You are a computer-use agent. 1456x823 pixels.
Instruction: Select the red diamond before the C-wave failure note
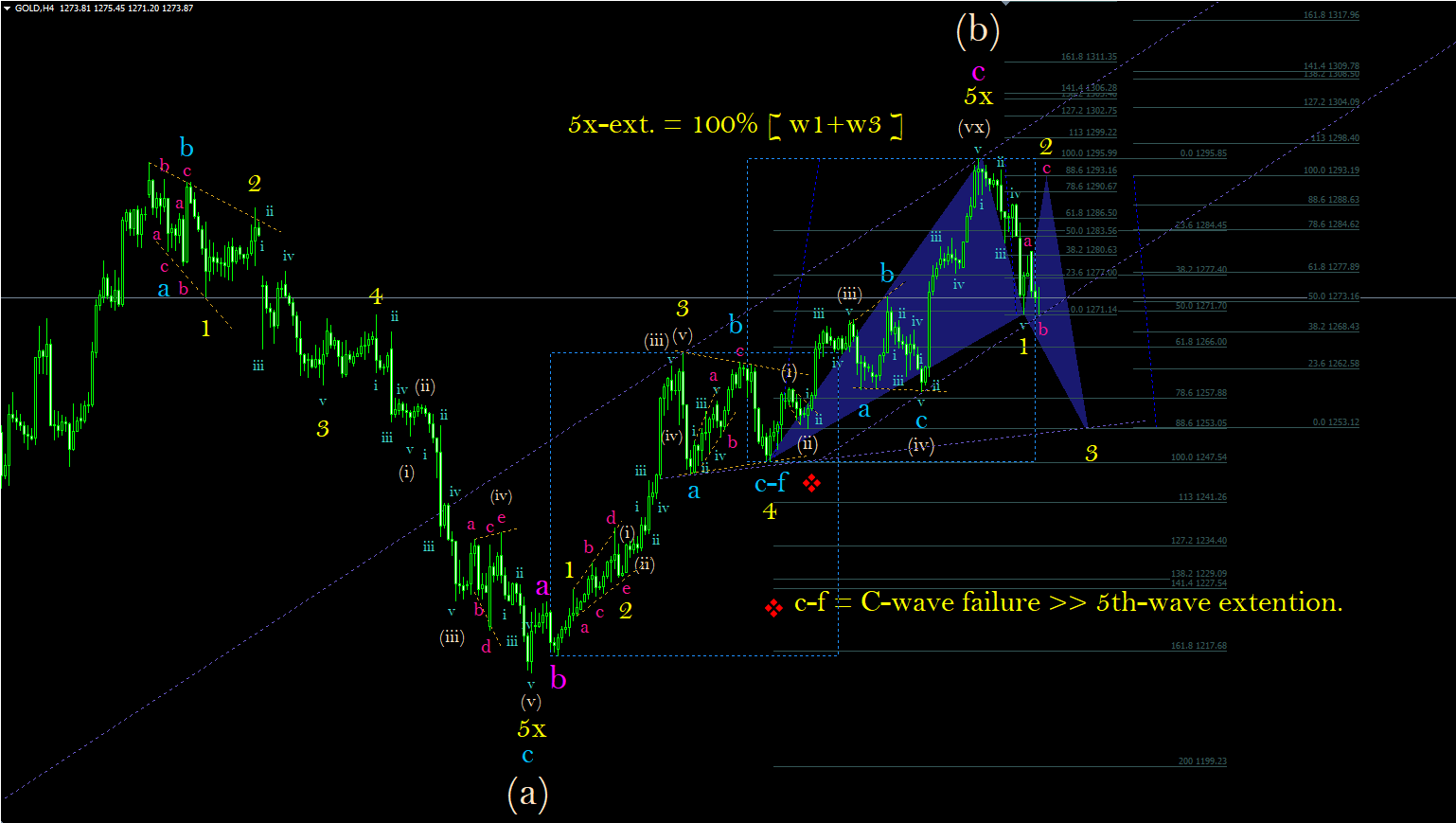773,607
